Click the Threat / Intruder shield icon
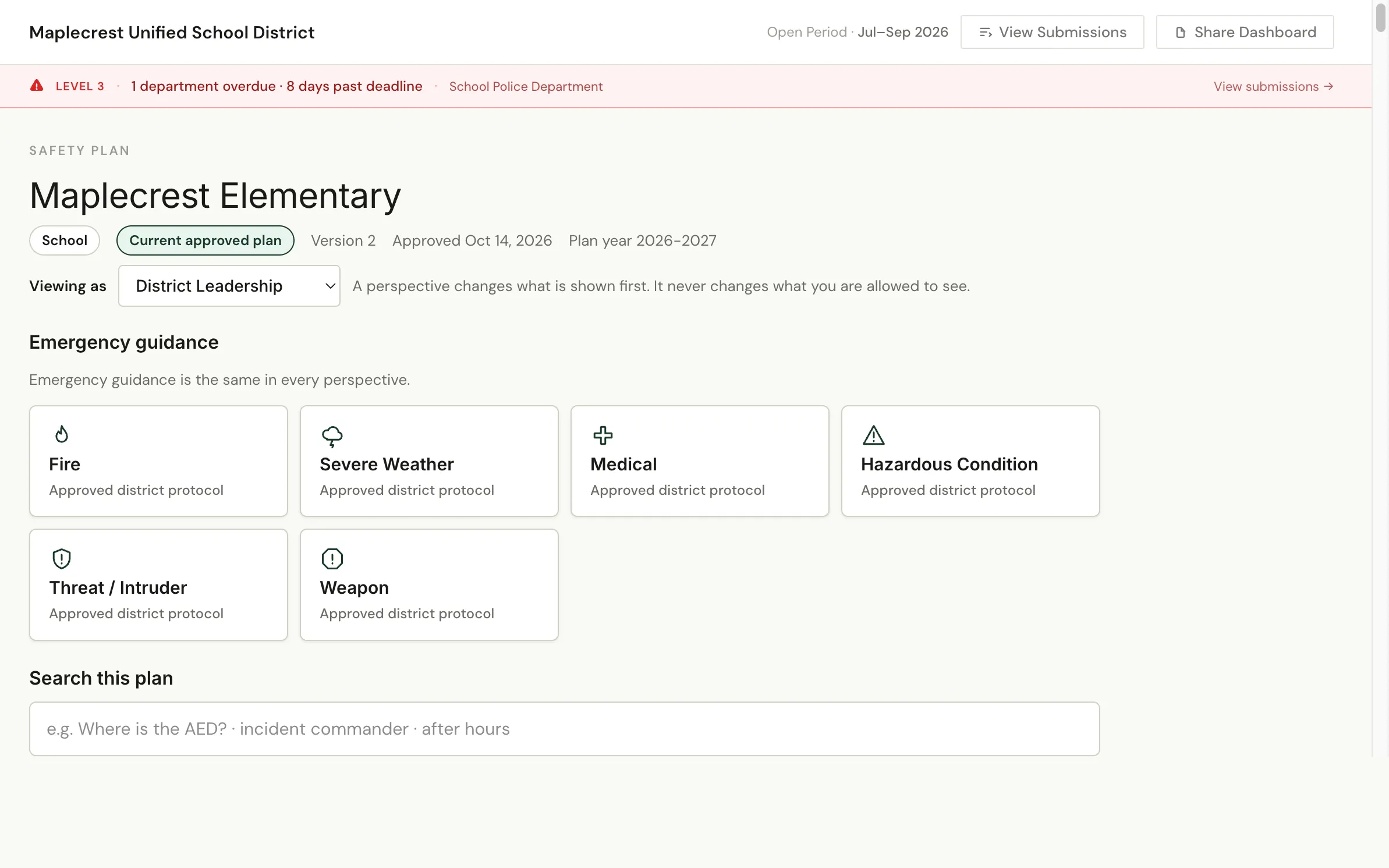The image size is (1389, 868). pyautogui.click(x=62, y=559)
